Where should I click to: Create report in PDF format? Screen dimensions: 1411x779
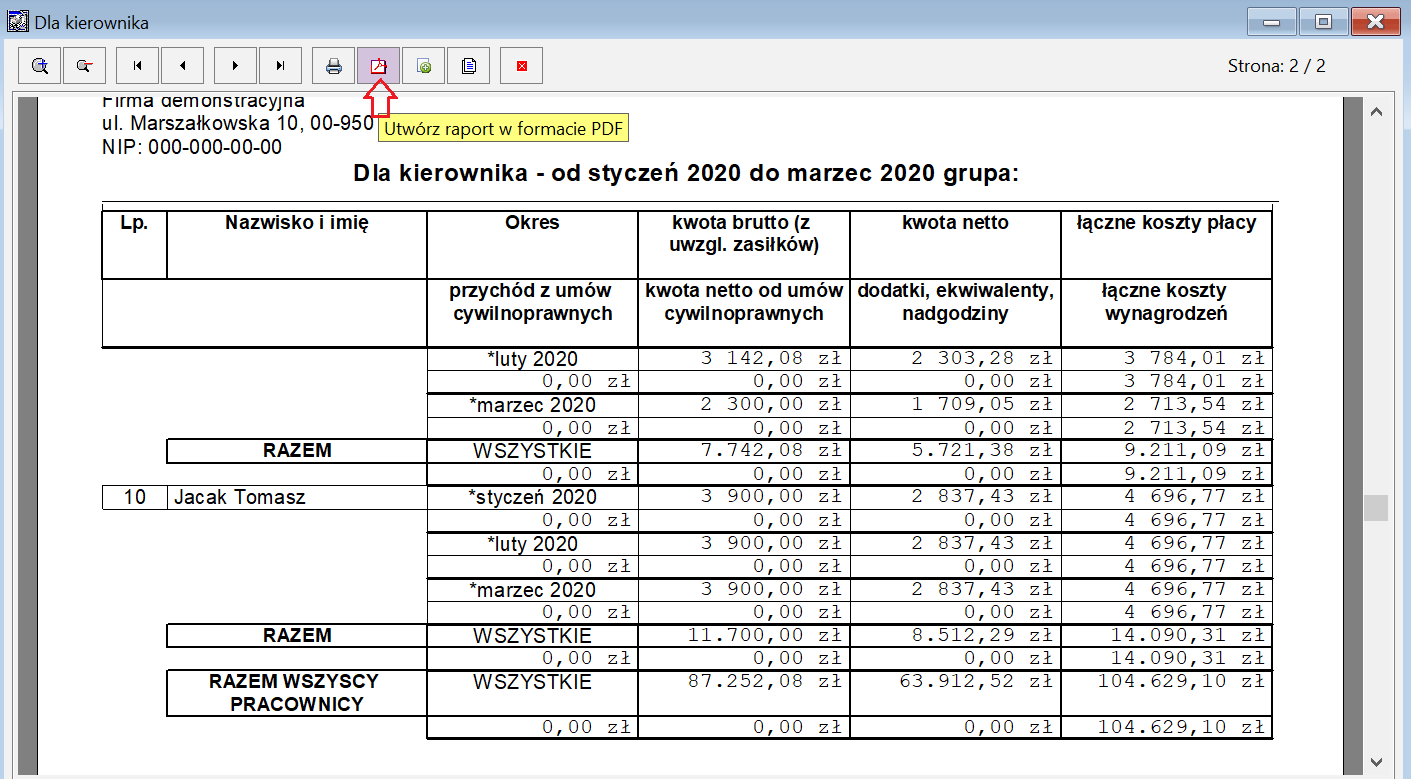click(379, 66)
